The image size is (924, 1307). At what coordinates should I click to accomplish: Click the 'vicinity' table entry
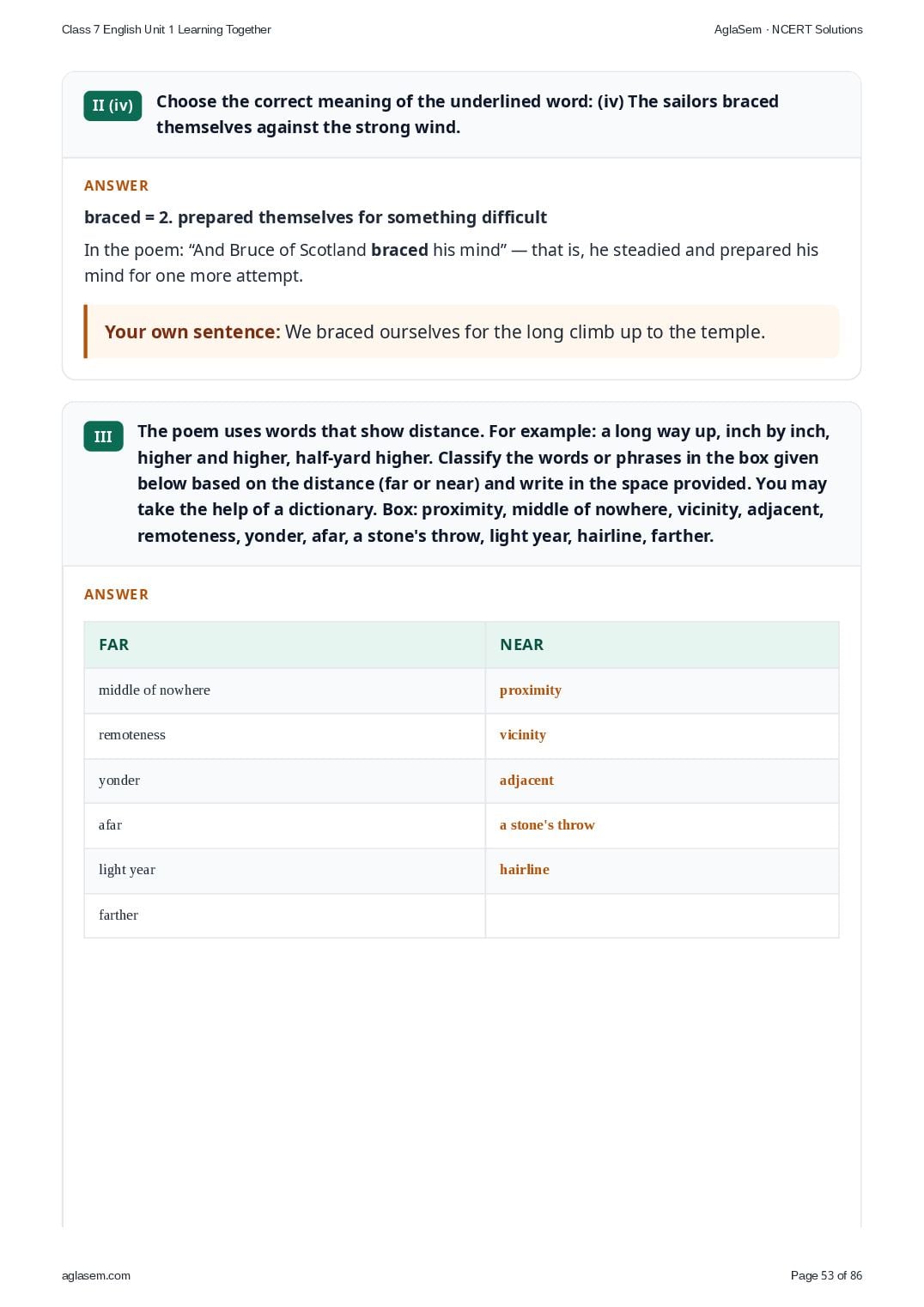click(523, 735)
